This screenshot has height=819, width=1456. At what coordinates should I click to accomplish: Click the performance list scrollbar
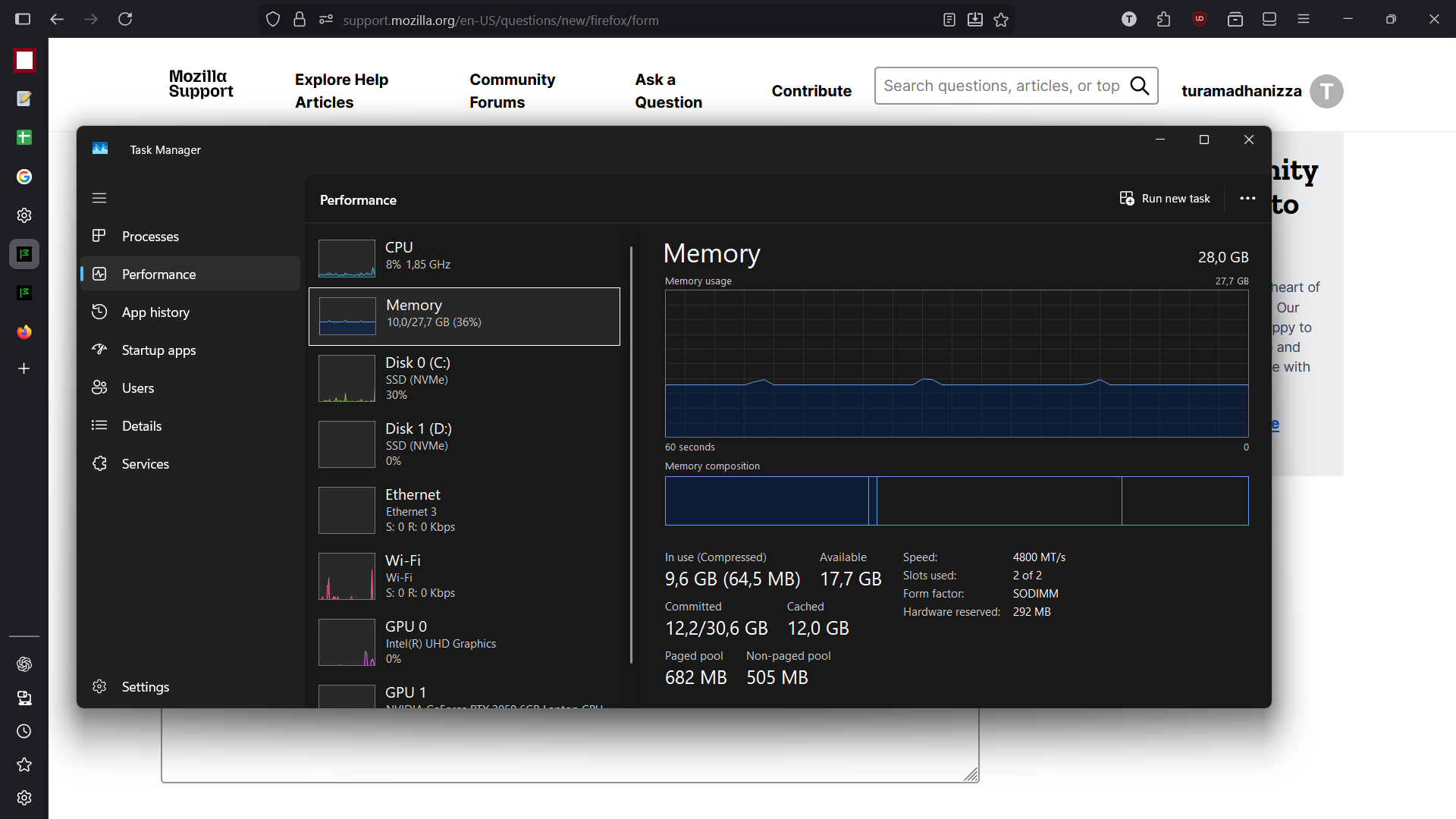click(631, 455)
